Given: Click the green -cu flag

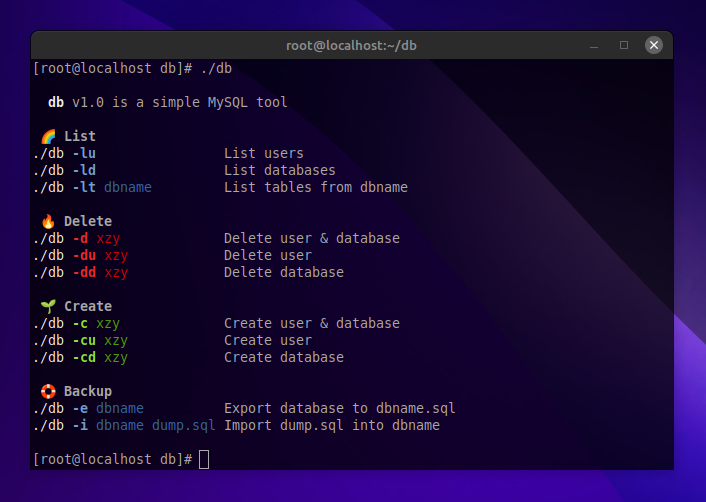Looking at the screenshot, I should tap(84, 340).
